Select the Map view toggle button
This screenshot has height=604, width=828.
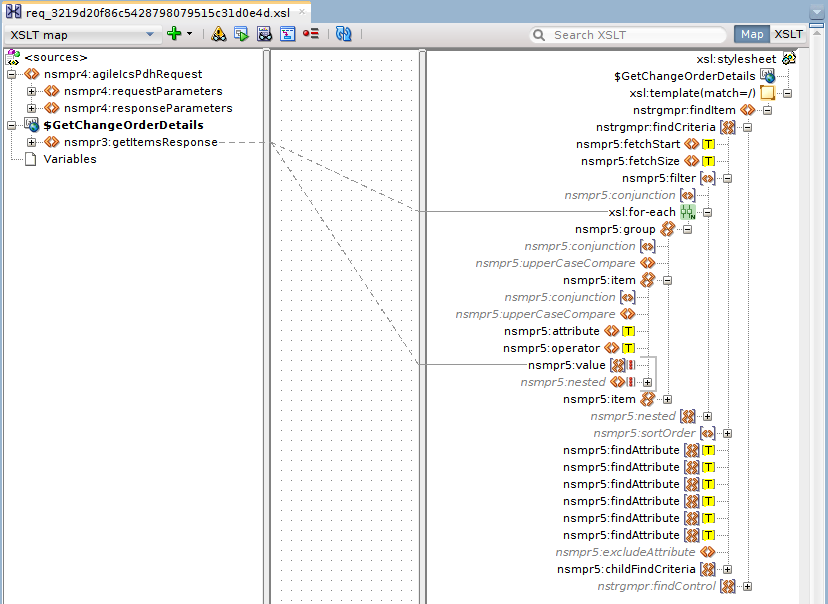[751, 33]
